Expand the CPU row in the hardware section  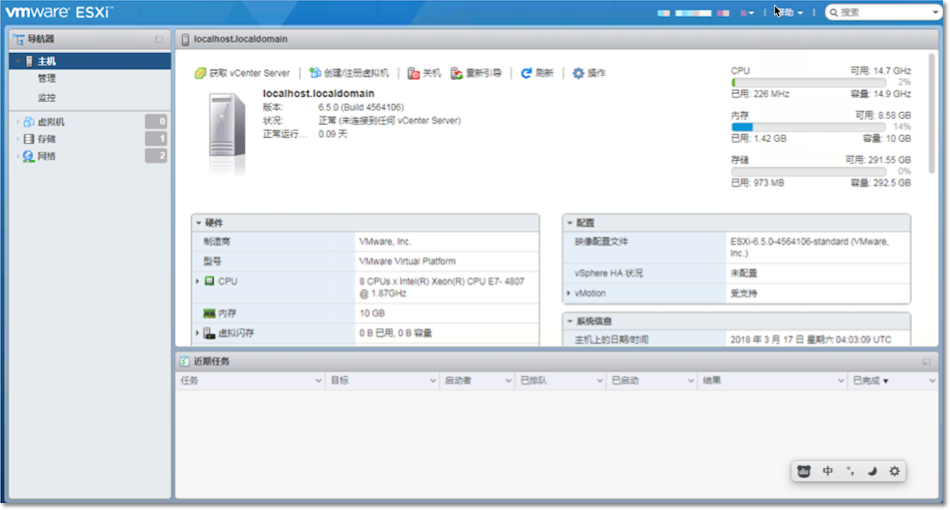[x=198, y=281]
